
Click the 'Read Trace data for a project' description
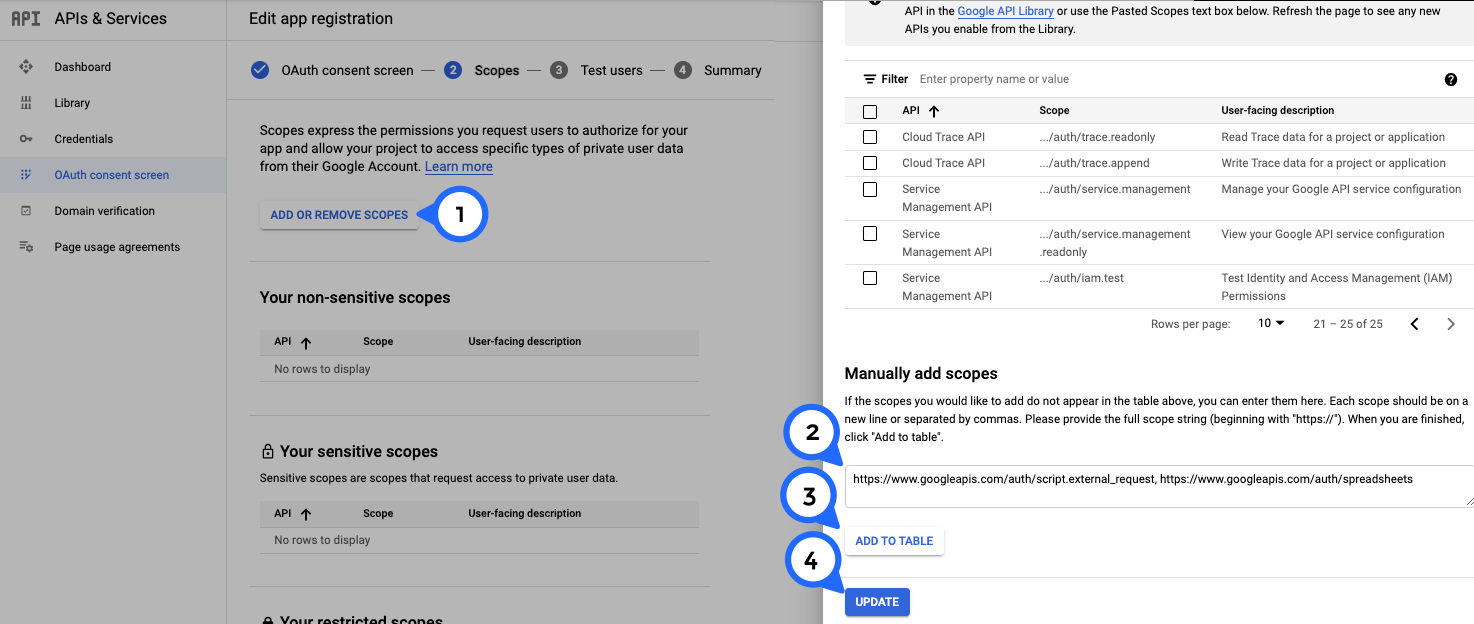[1333, 137]
